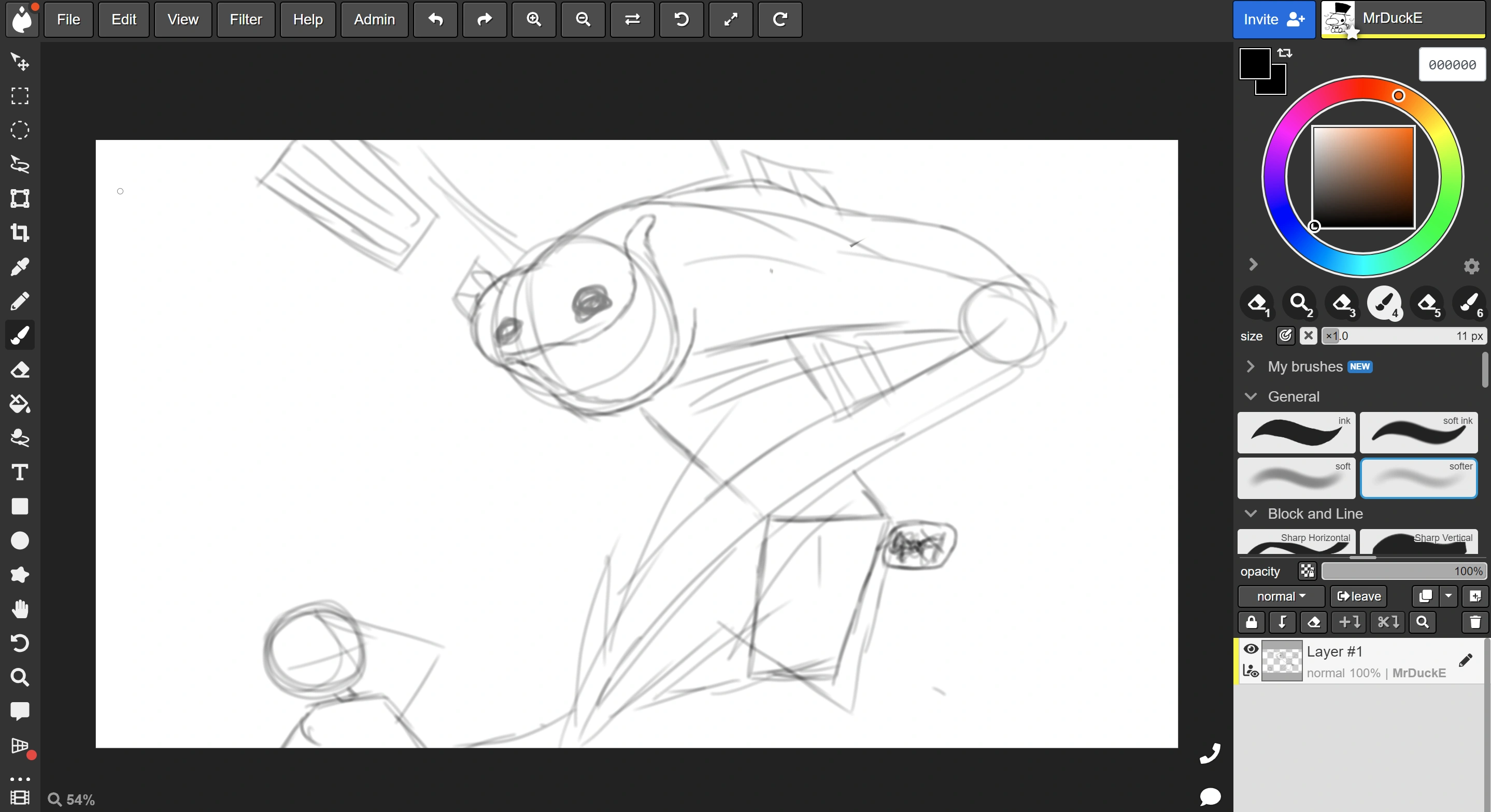
Task: Pick a hue on the color wheel
Action: [x=1399, y=95]
